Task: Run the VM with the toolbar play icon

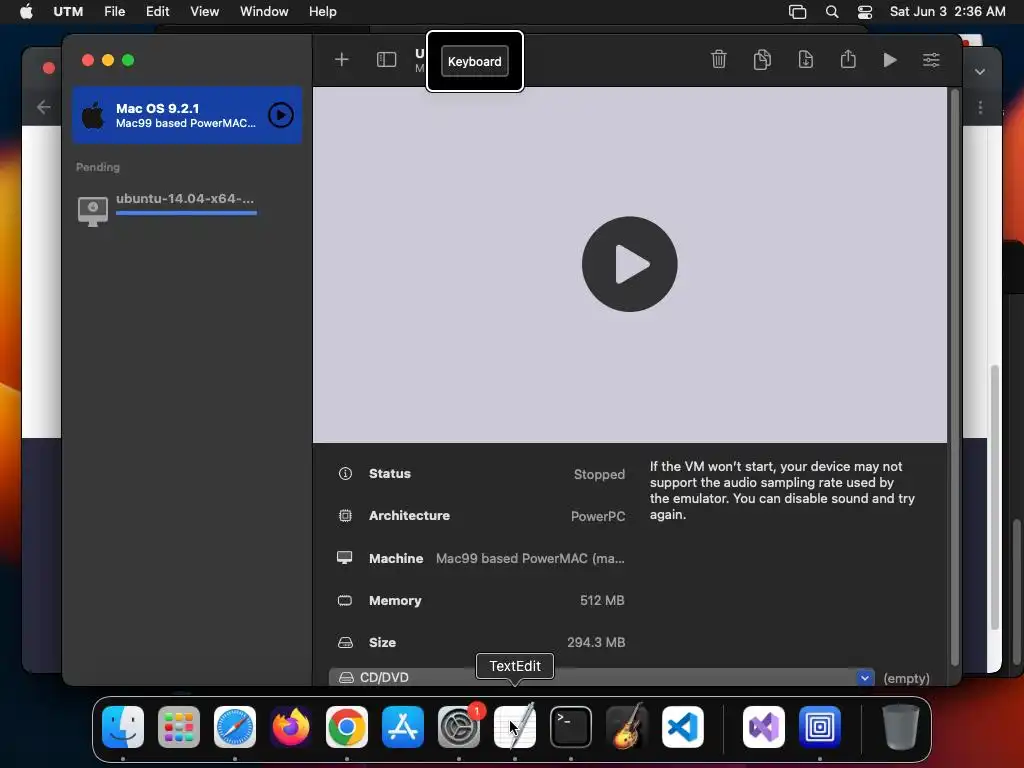Action: click(x=890, y=60)
